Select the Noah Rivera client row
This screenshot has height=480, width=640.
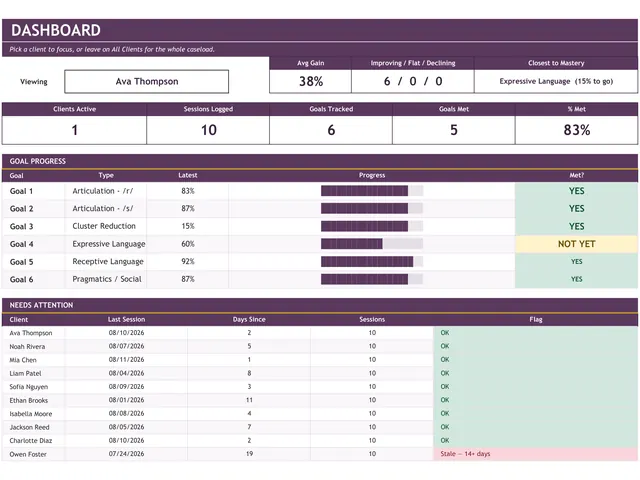(320, 347)
